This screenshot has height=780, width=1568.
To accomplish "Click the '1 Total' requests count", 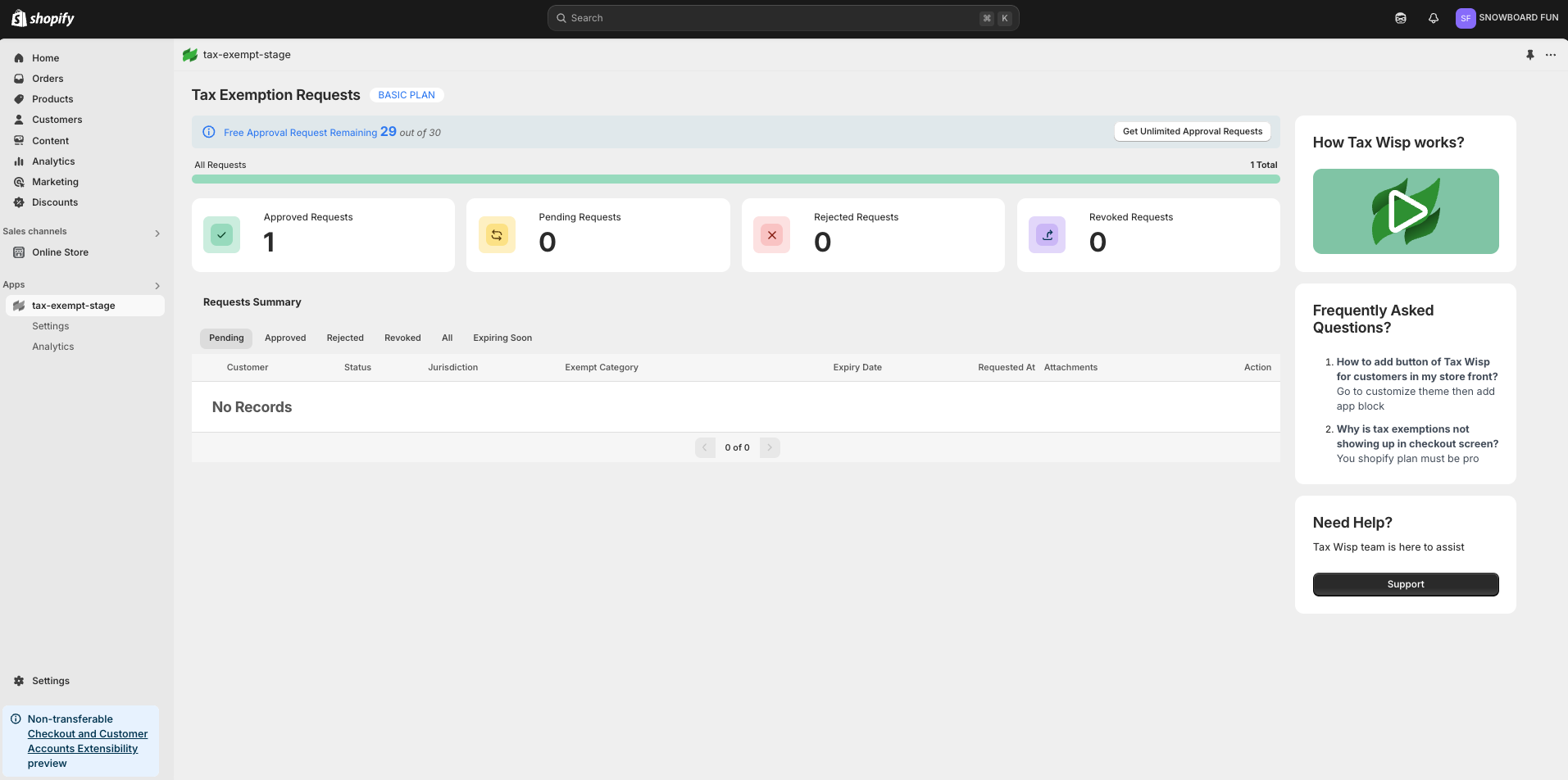I will 1263,165.
